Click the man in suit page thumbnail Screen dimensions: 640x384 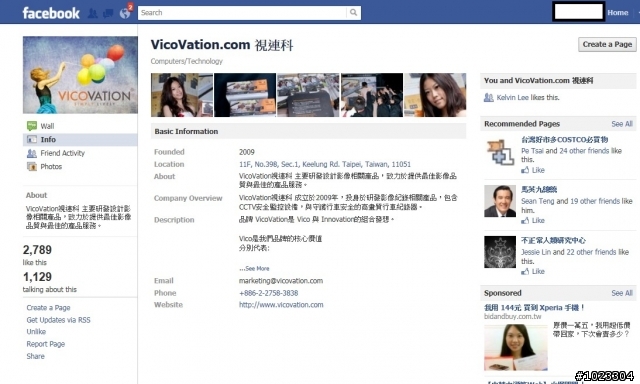point(500,201)
